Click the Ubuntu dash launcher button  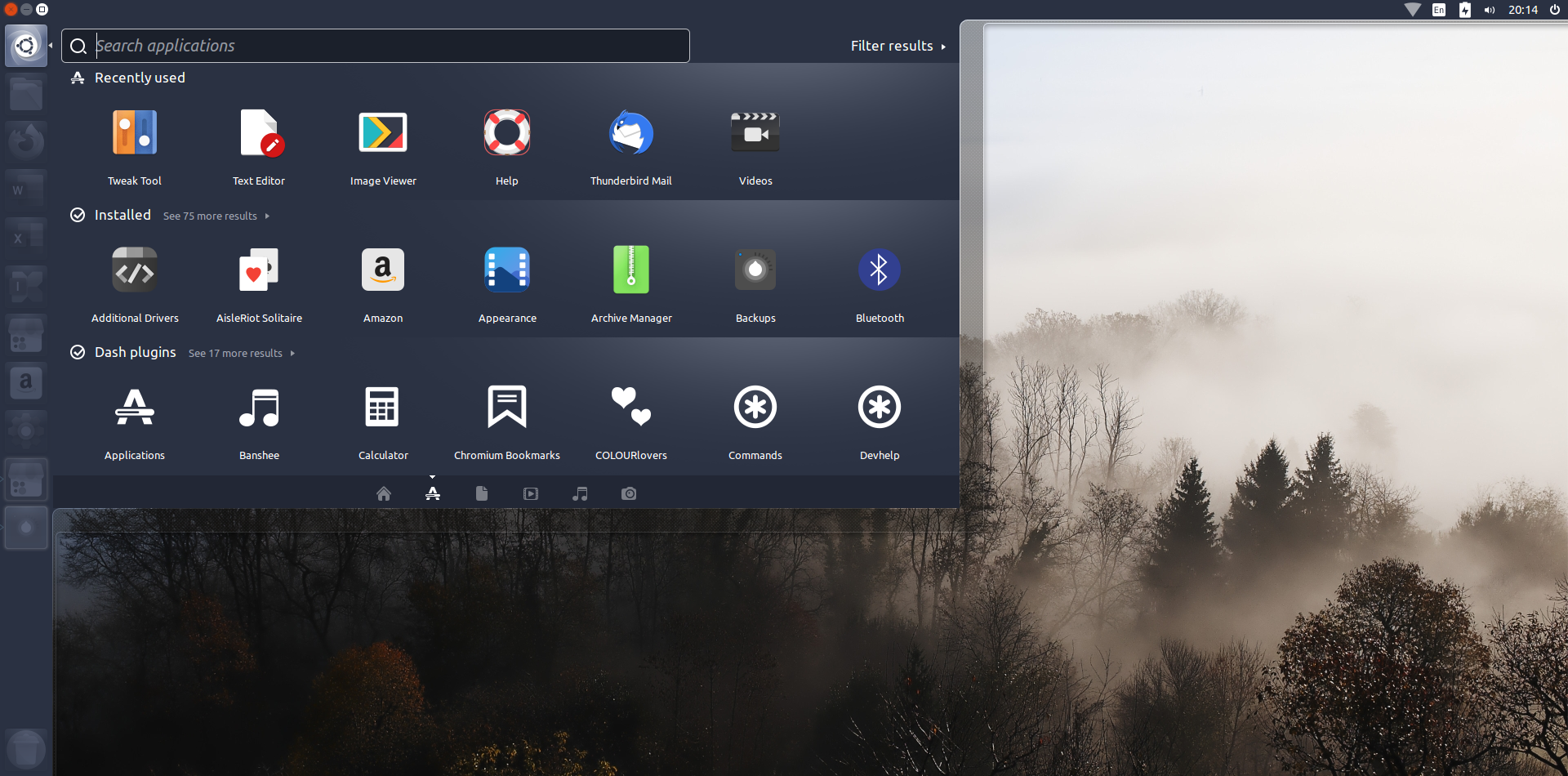[26, 45]
